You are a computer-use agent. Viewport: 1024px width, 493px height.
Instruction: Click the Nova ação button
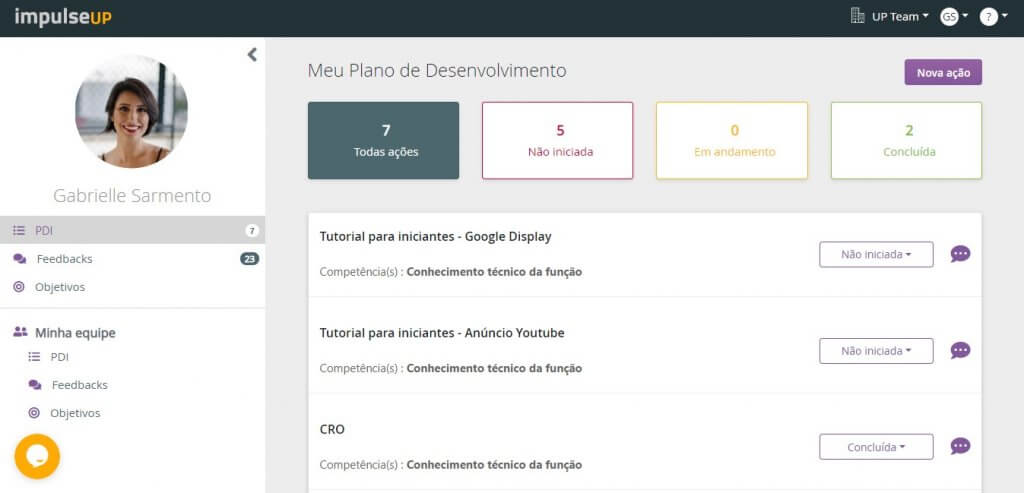pos(943,72)
